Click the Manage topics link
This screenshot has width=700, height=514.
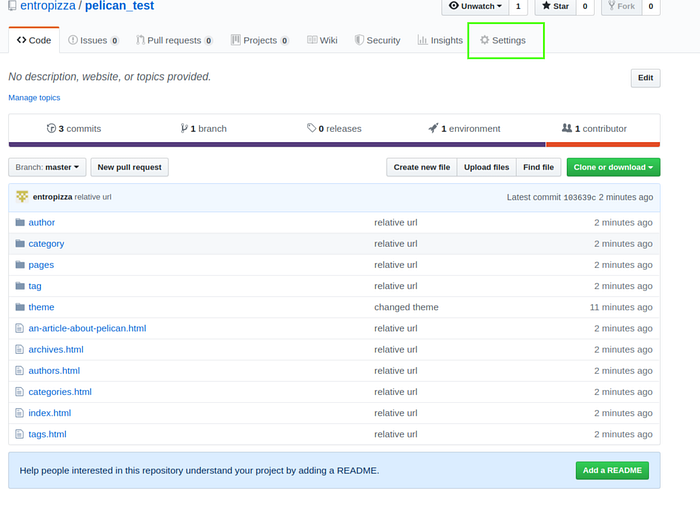(x=34, y=98)
